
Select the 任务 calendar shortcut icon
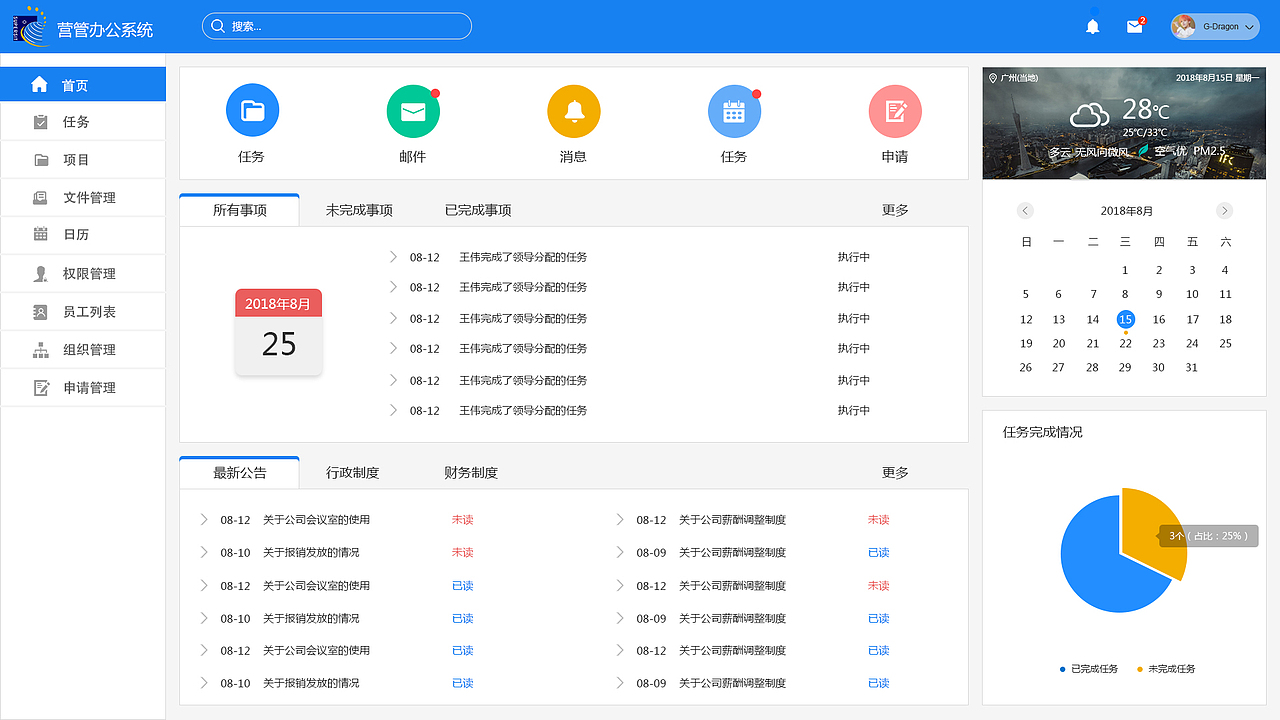[734, 111]
